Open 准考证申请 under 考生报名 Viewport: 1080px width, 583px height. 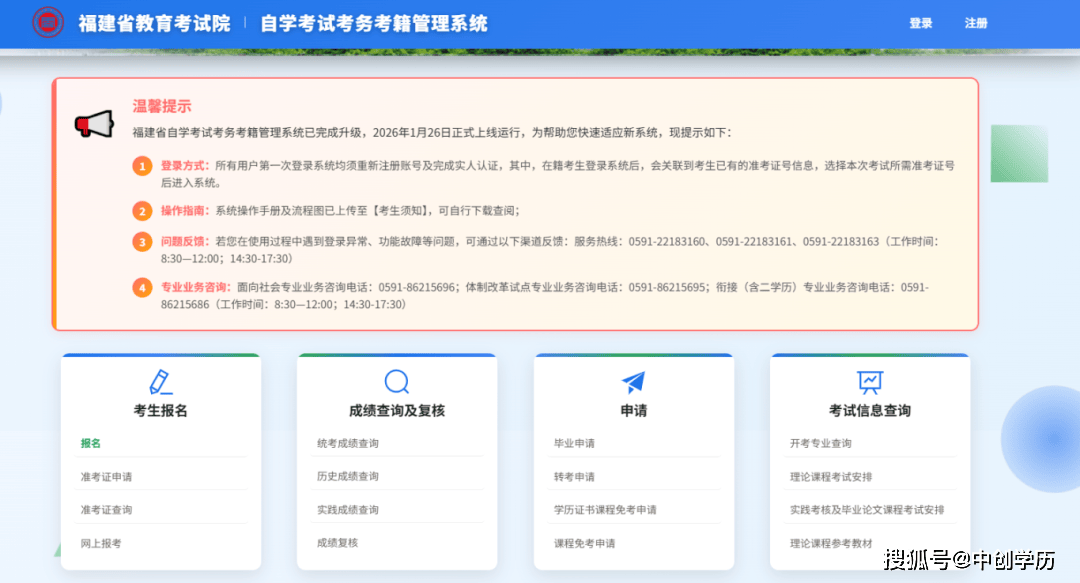coord(106,477)
